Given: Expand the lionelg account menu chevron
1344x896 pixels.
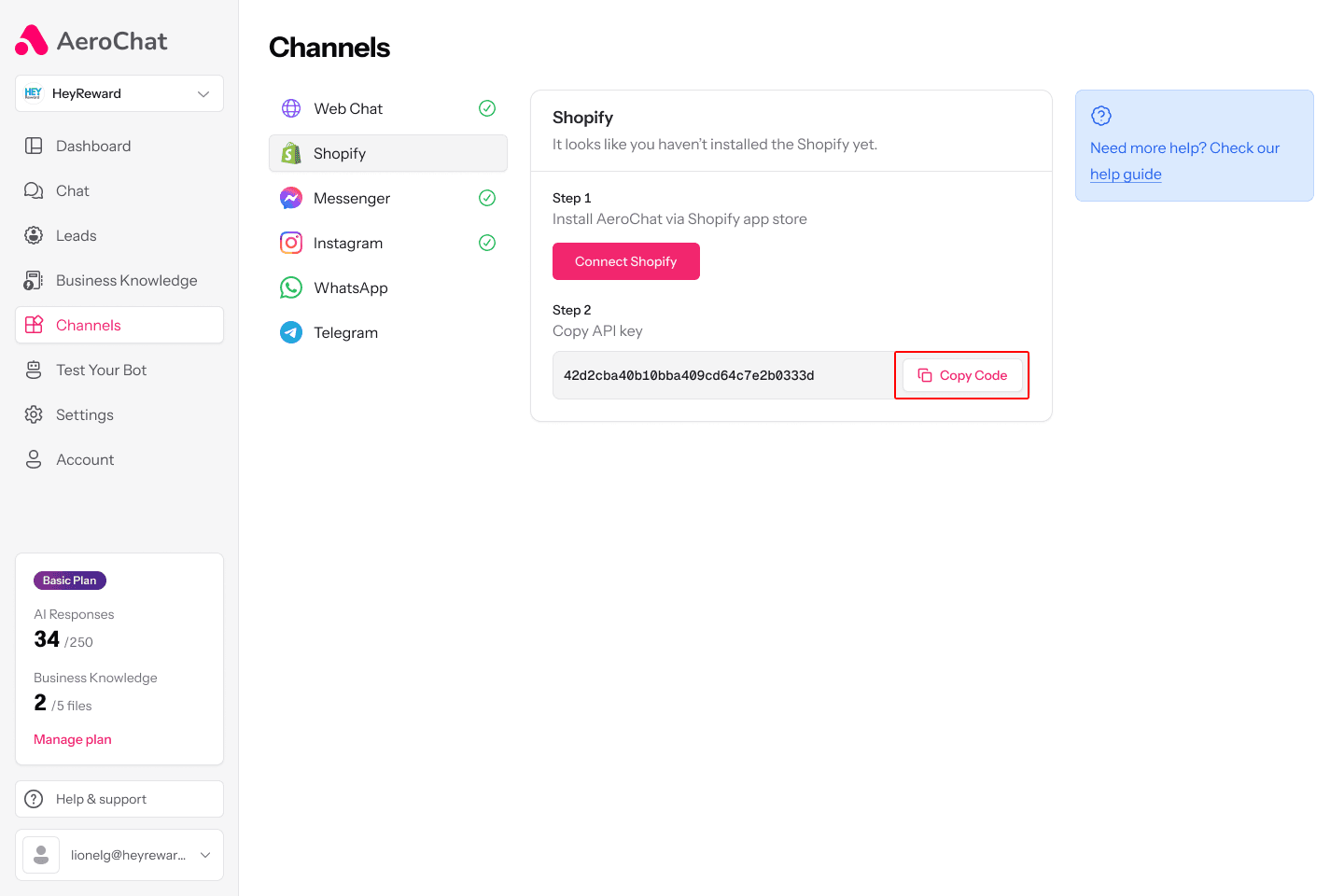Looking at the screenshot, I should pos(205,855).
